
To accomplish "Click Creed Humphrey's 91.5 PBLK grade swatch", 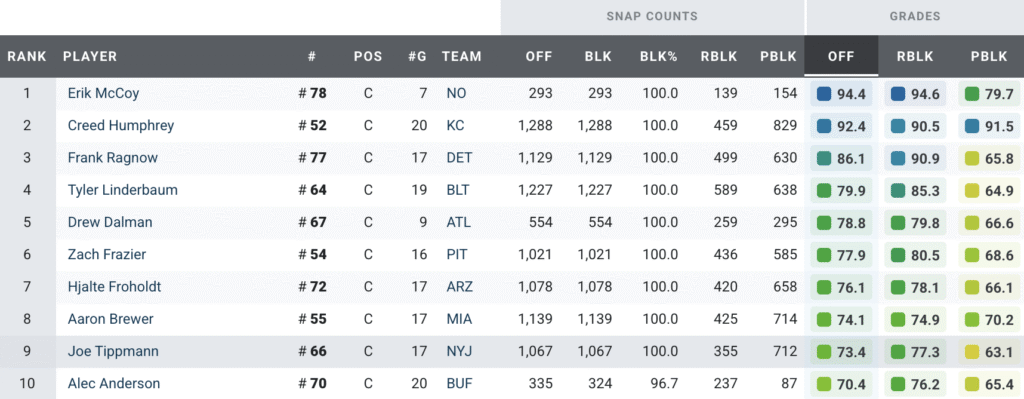I will [970, 126].
